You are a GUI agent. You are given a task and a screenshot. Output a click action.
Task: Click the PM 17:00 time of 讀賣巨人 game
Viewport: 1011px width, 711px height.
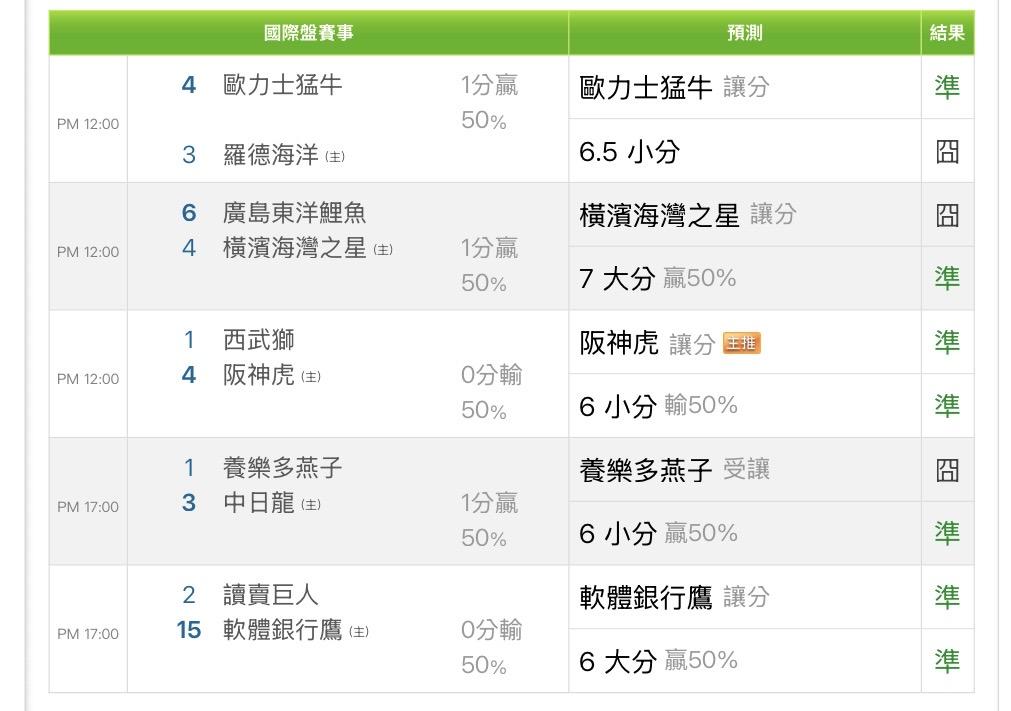click(88, 634)
